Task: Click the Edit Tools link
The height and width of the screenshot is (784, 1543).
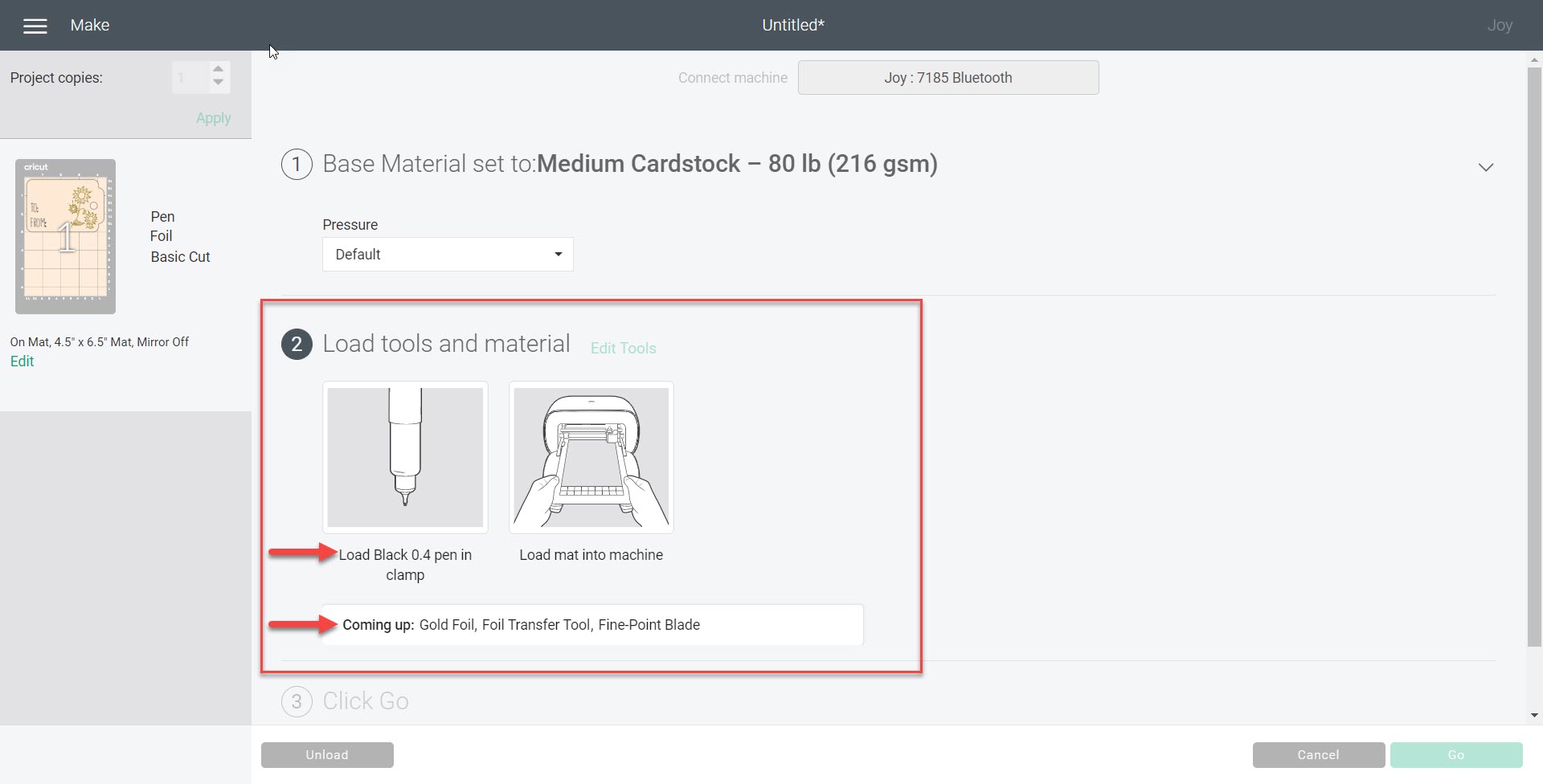Action: click(x=623, y=348)
